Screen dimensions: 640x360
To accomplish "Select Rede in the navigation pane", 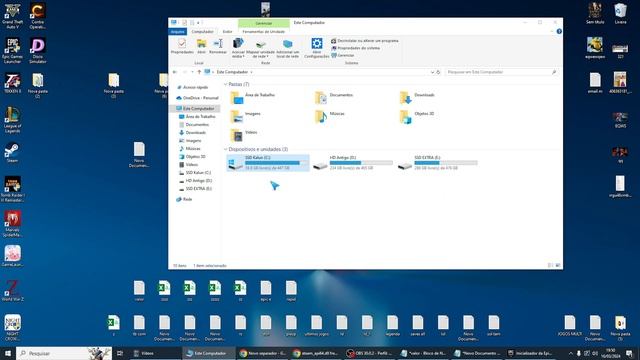I will [x=187, y=199].
